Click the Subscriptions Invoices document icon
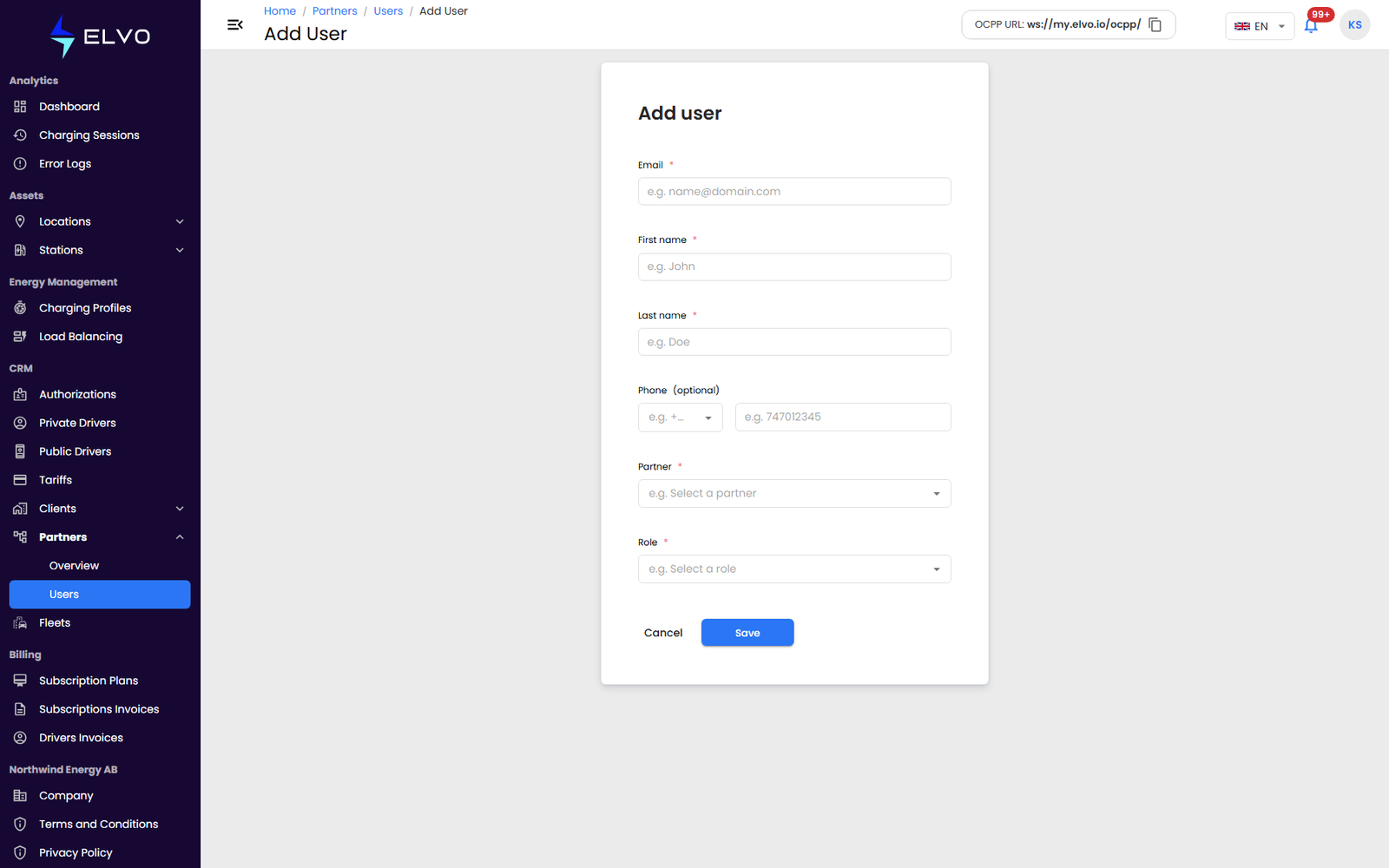Viewport: 1389px width, 868px height. tap(20, 709)
